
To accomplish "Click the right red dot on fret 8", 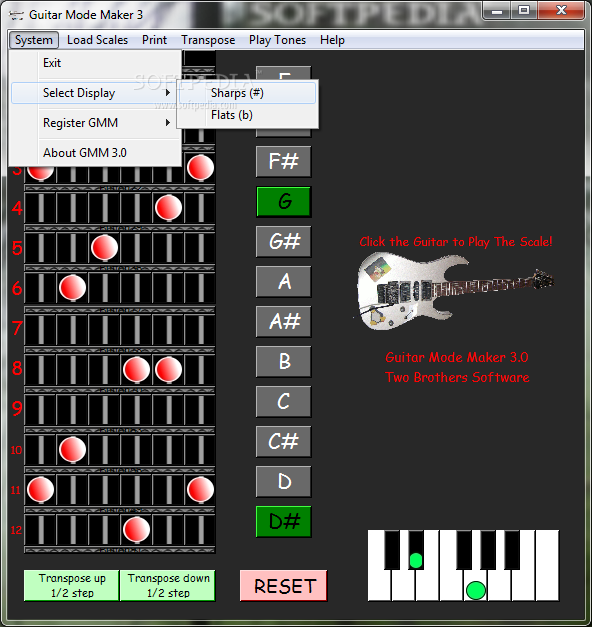I will point(168,369).
